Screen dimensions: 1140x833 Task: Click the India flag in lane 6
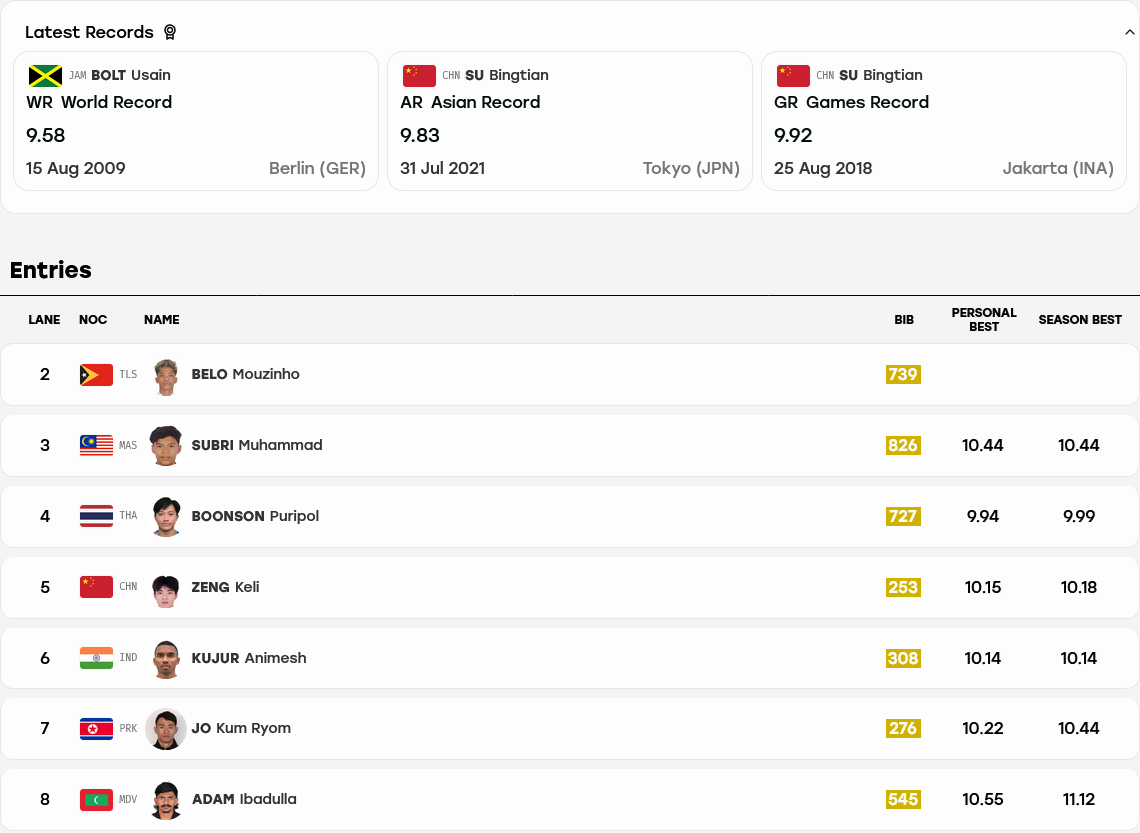96,659
